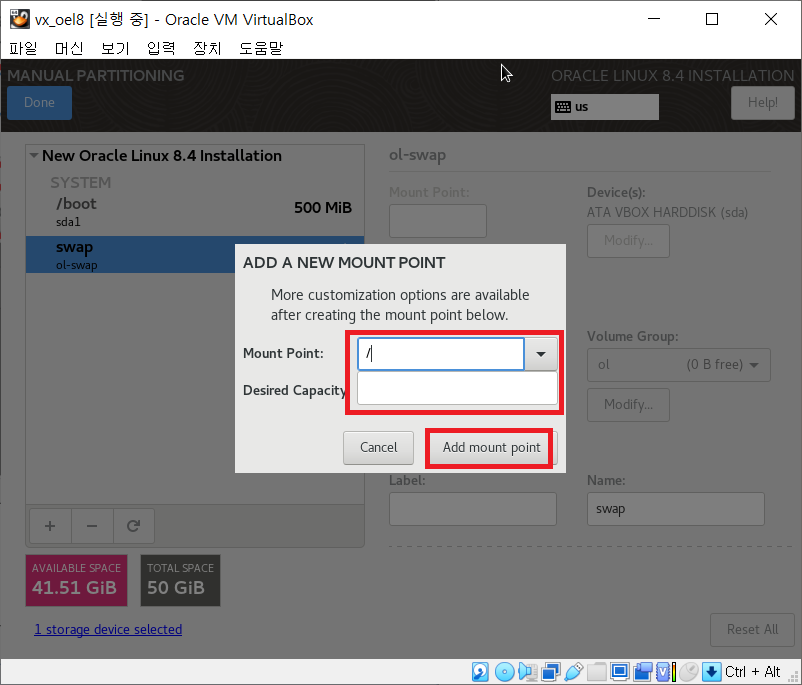Click the virtualization CPU chip icon
This screenshot has width=802, height=685.
tap(663, 671)
